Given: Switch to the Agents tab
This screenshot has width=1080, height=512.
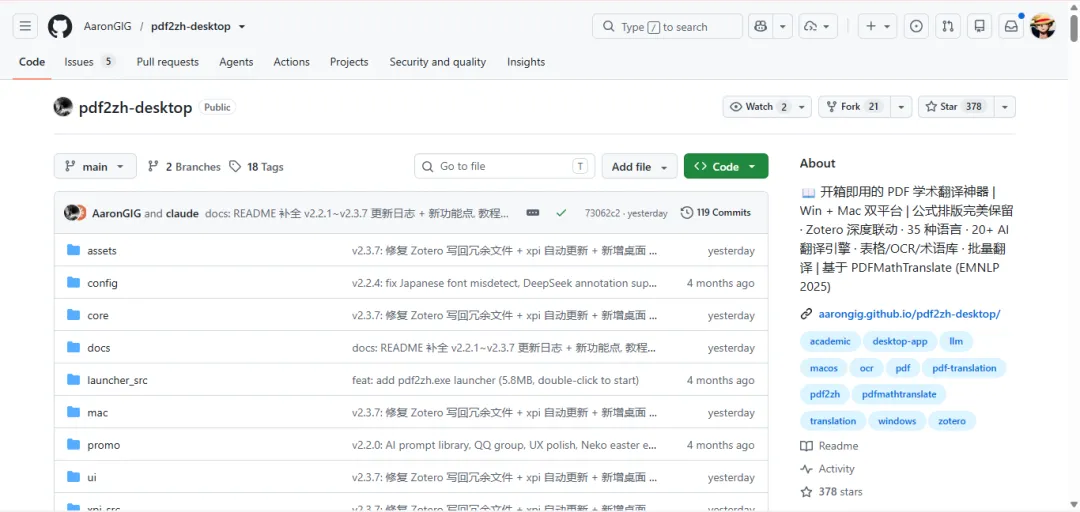Looking at the screenshot, I should pyautogui.click(x=236, y=62).
